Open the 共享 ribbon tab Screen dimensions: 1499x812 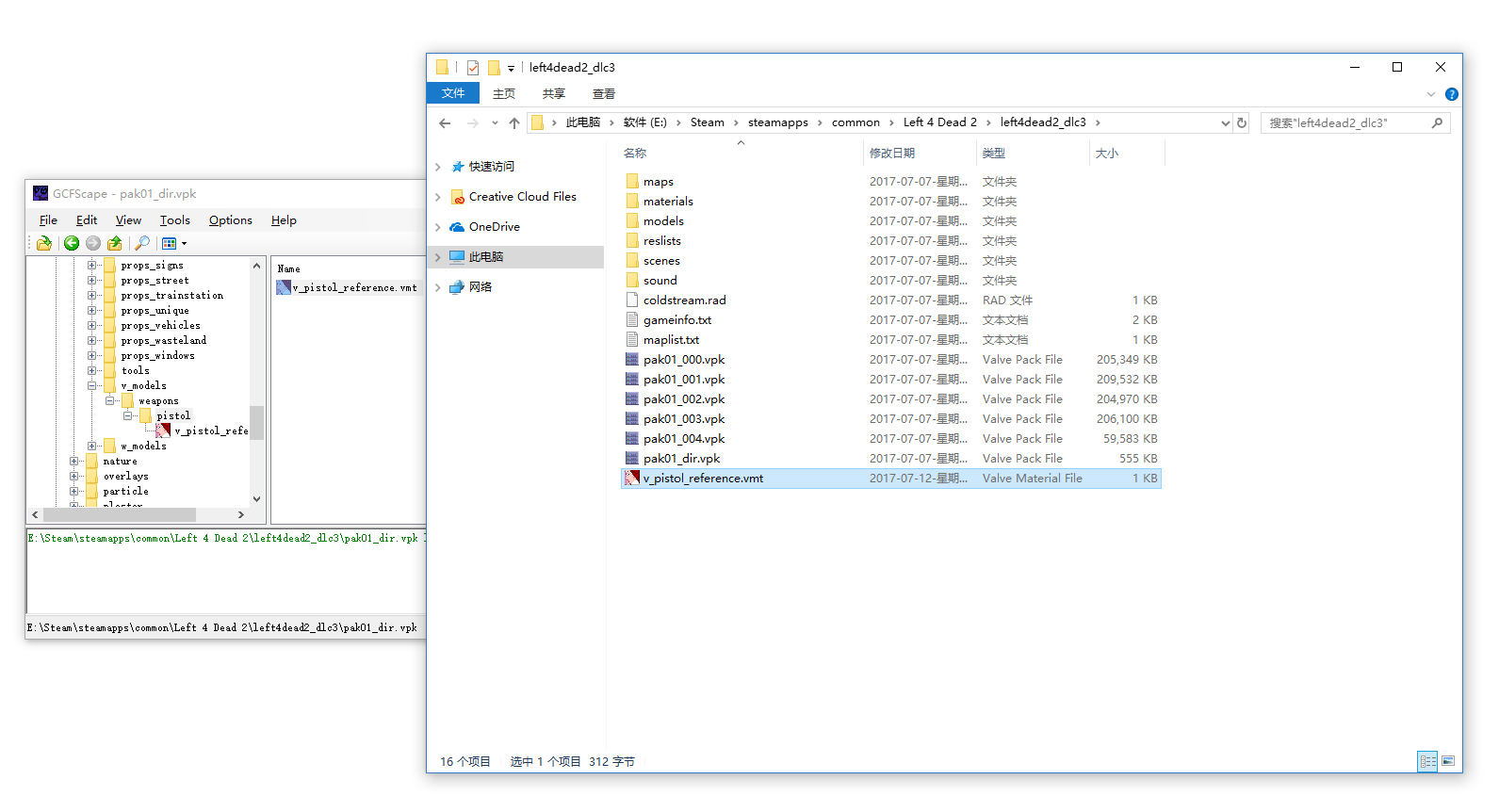pos(554,93)
